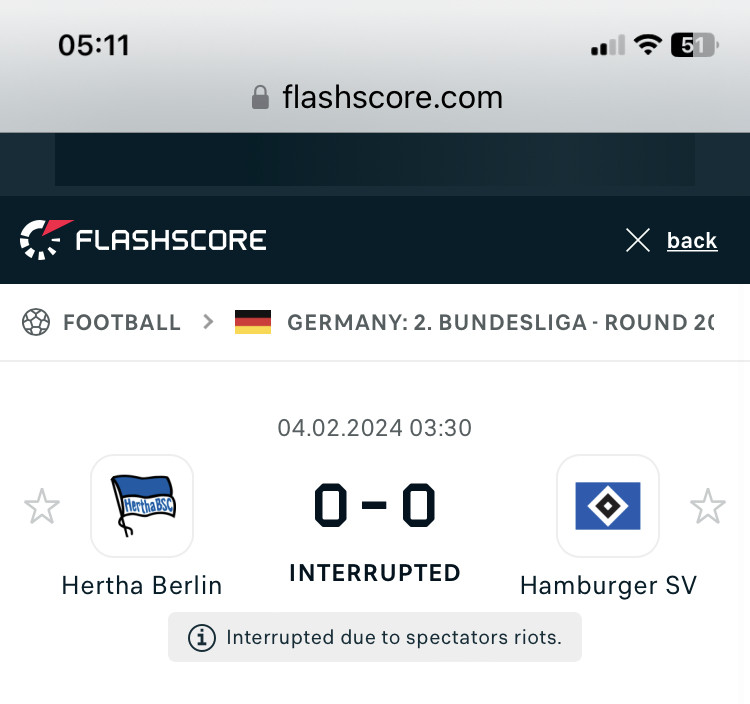This screenshot has height=704, width=750.
Task: Select the Germany flag icon
Action: 253,322
